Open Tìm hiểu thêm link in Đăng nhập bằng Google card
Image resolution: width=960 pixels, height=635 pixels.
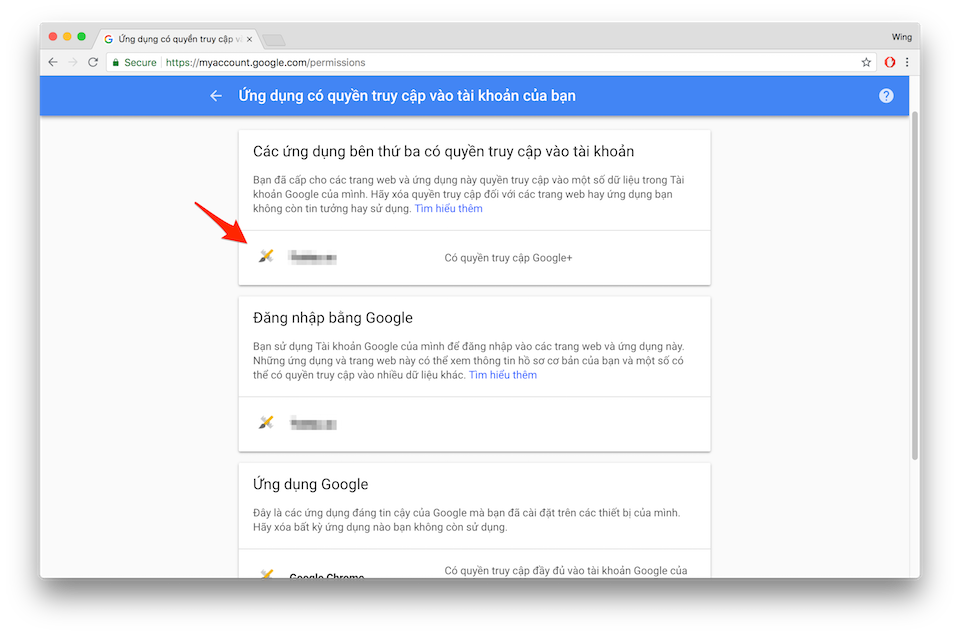point(503,375)
